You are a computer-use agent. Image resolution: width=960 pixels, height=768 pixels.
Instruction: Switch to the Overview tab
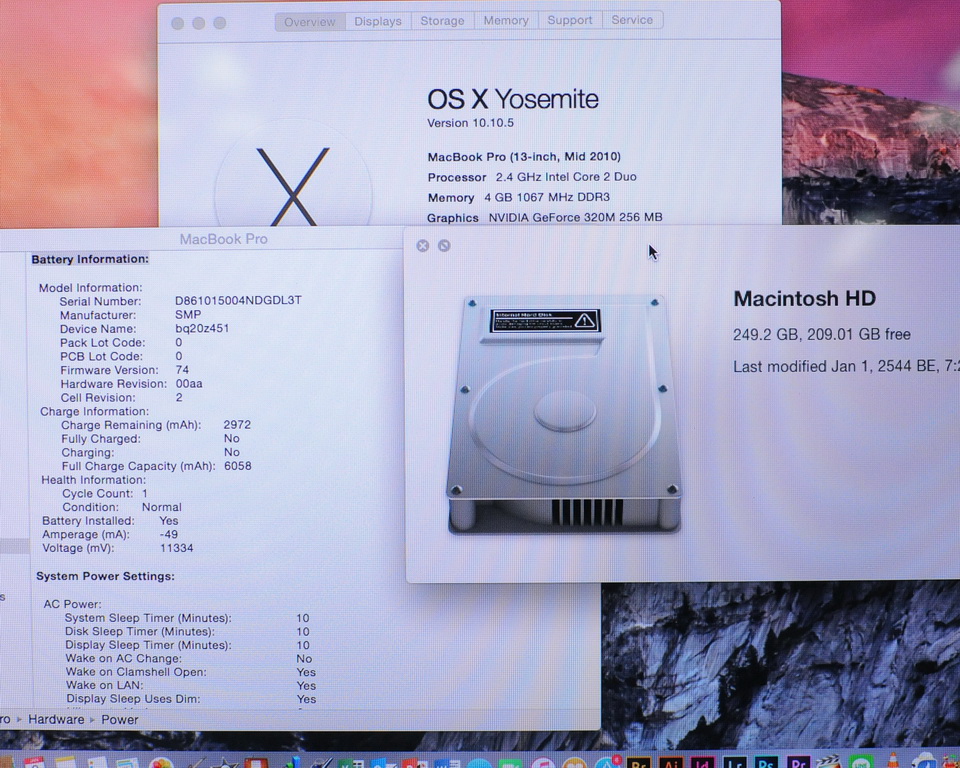(x=310, y=21)
